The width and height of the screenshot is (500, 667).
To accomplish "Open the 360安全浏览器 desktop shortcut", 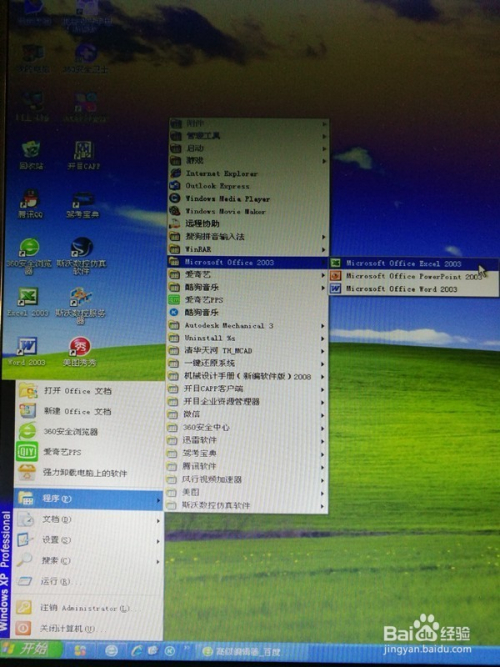I will click(29, 255).
